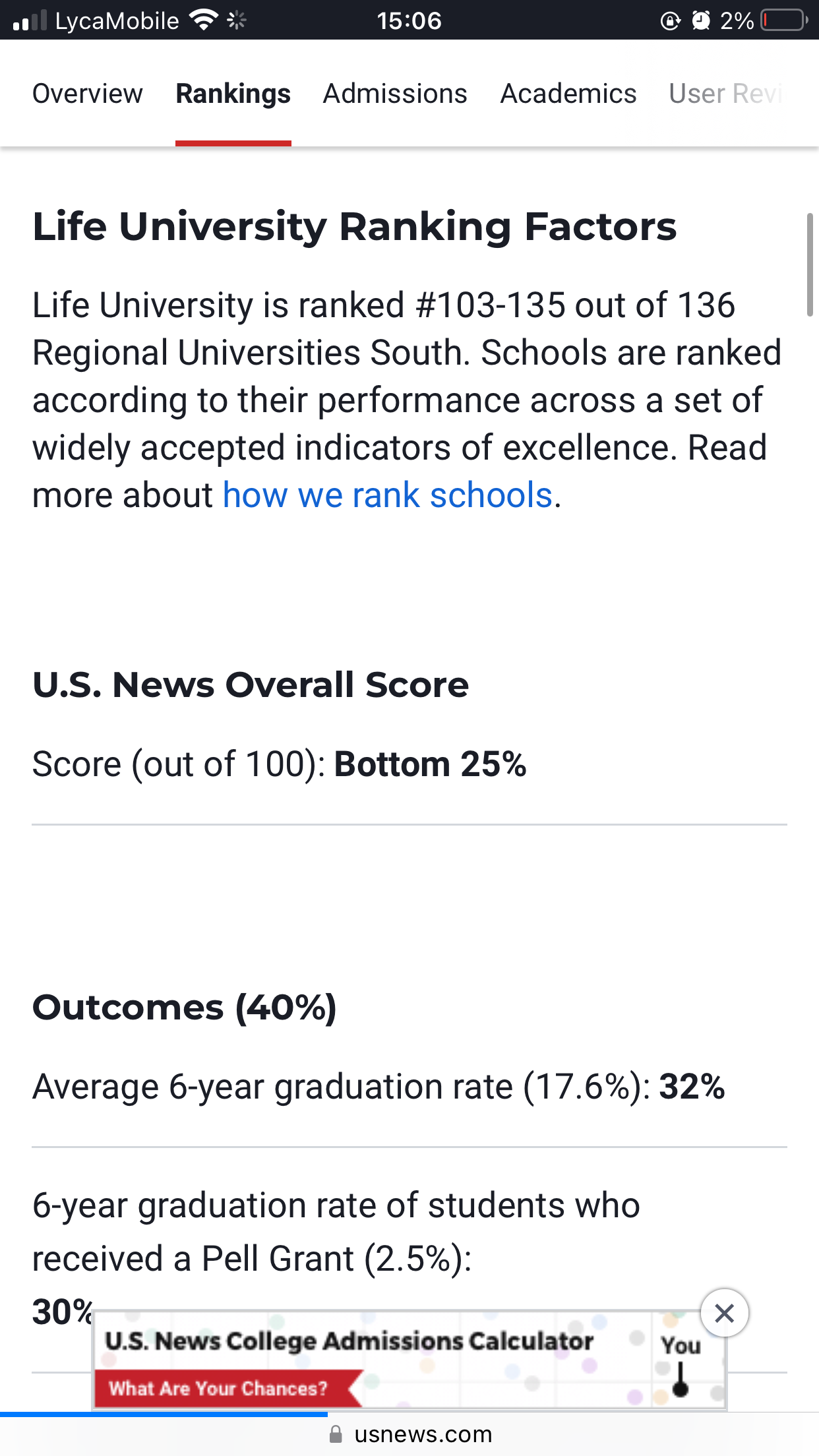Screen dimensions: 819x1456
Task: Close the admissions calculator ad banner
Action: (x=724, y=1313)
